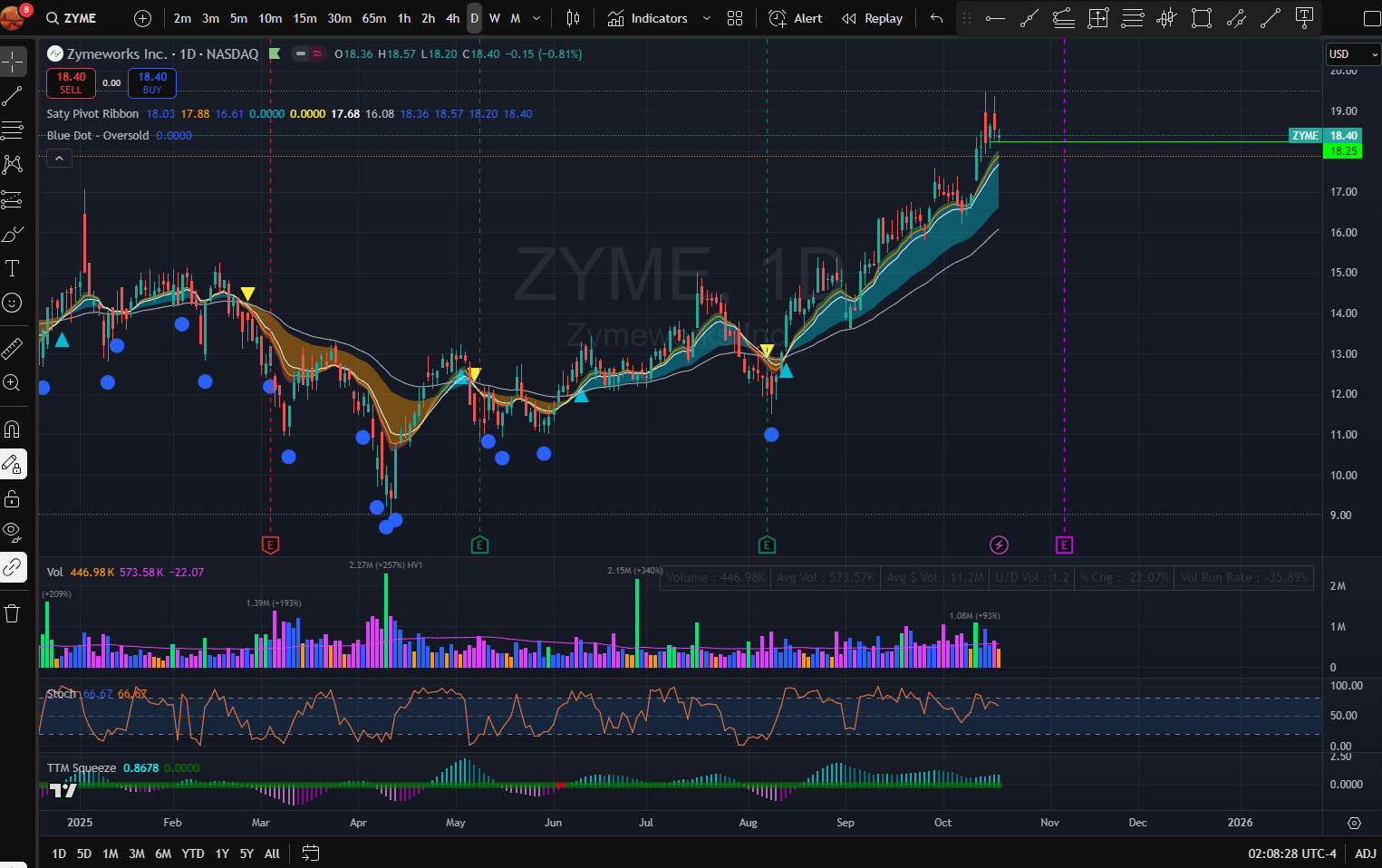Select the anchored text tool in favorites toolbar
This screenshot has height=868, width=1382.
coord(1305,18)
